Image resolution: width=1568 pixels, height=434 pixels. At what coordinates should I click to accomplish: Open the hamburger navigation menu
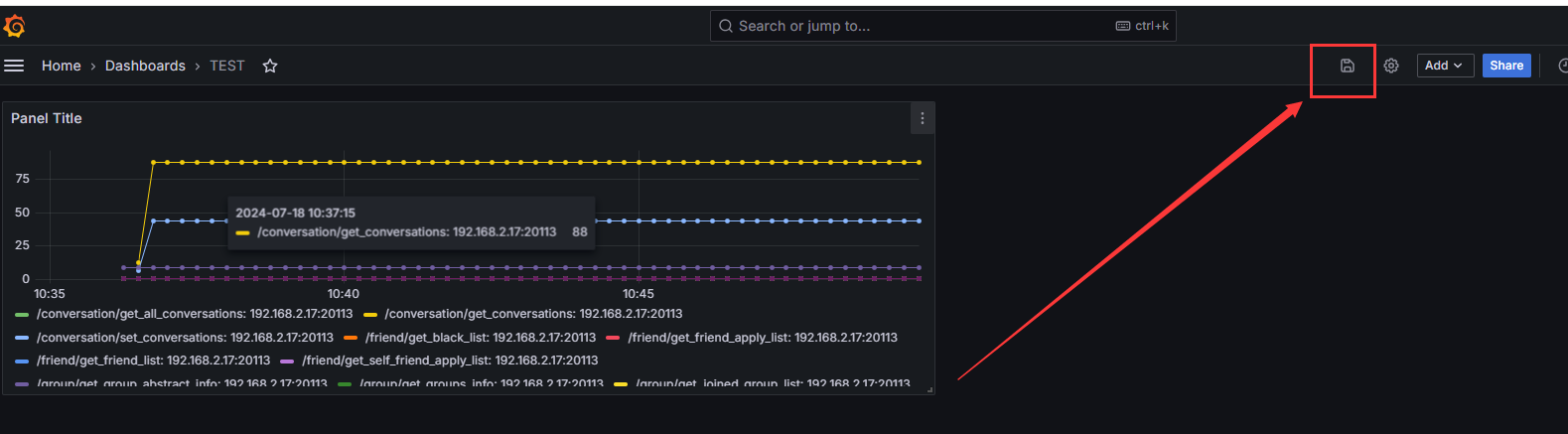click(x=14, y=66)
